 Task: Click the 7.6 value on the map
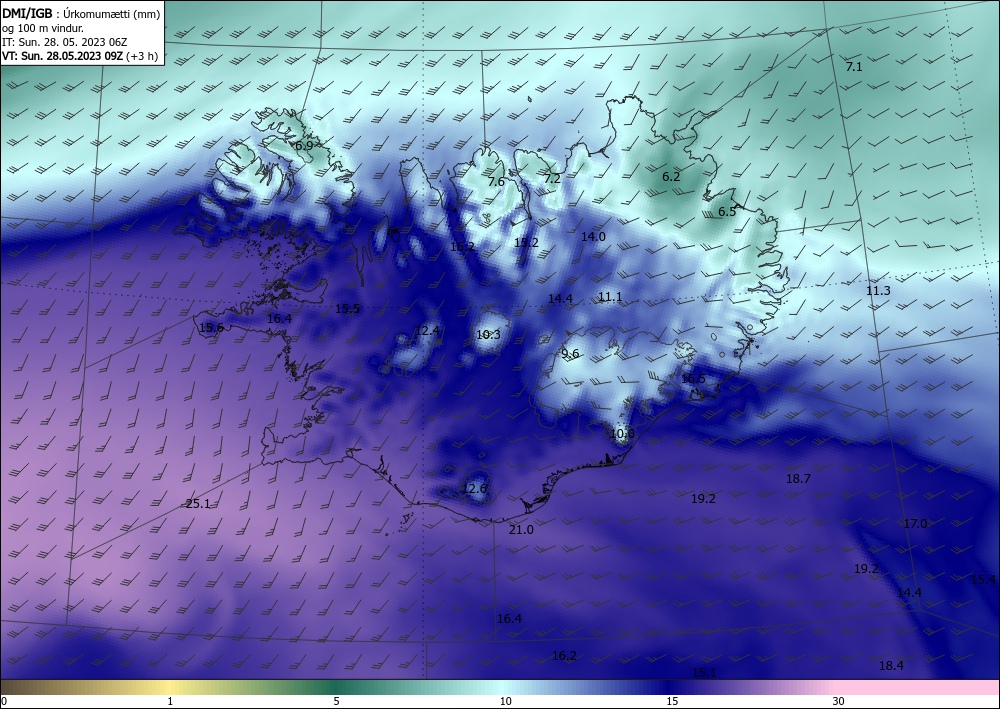(x=496, y=182)
